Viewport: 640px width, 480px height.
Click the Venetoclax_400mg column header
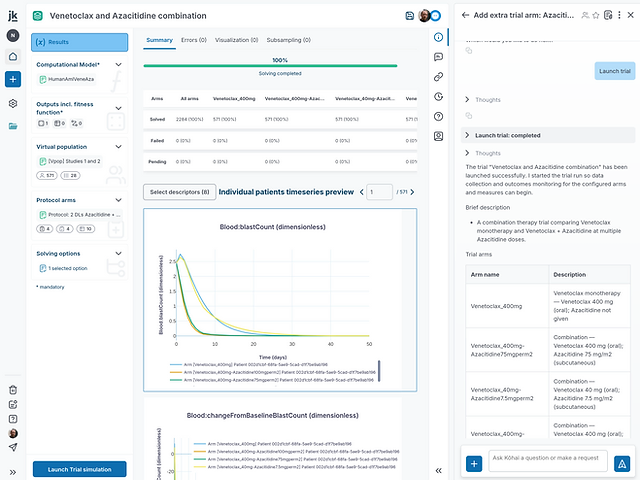tap(234, 99)
